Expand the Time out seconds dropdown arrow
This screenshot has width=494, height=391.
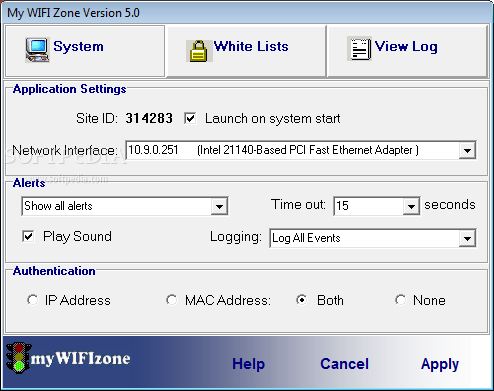tap(411, 206)
